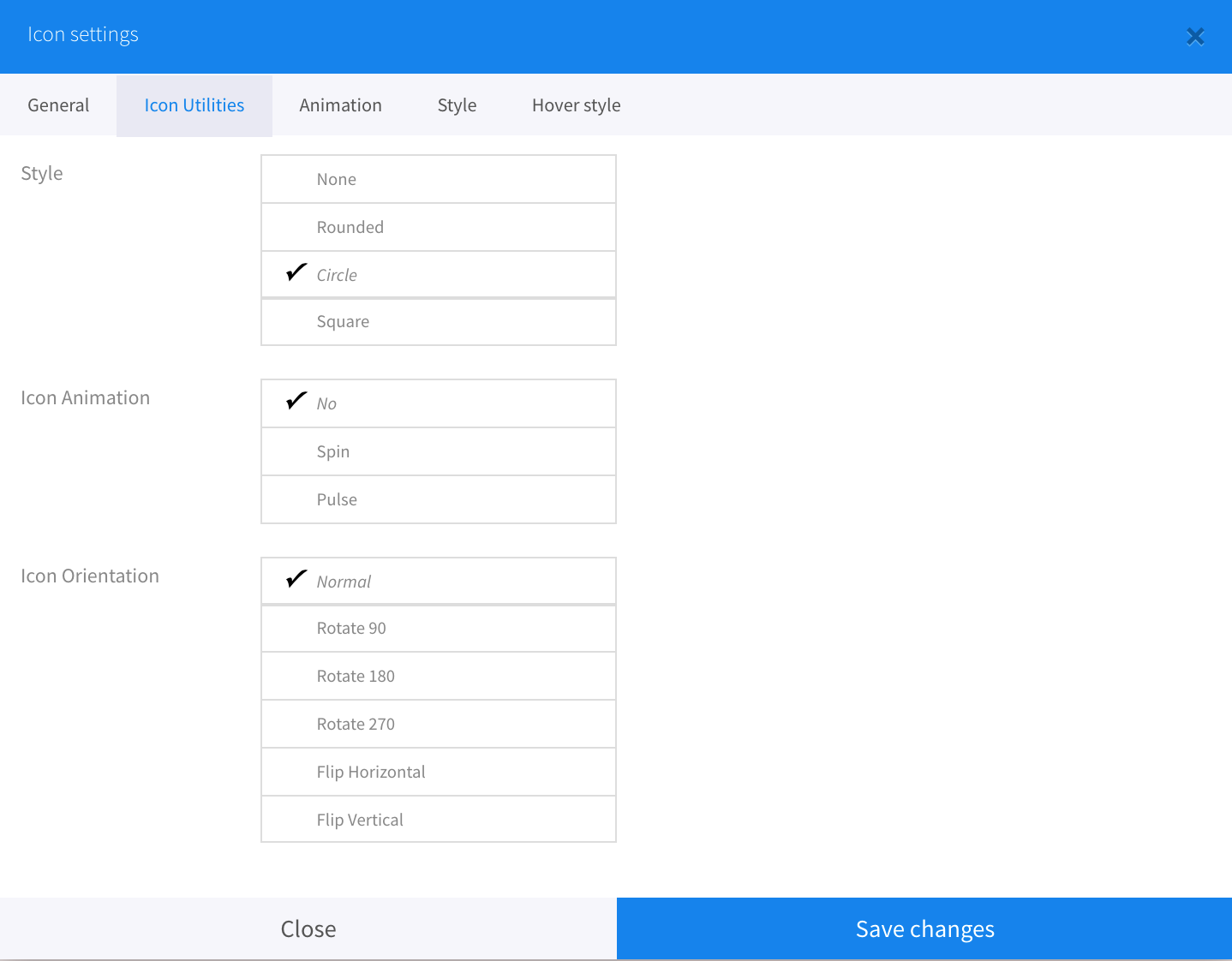Select Normal icon orientation
Screen dimensions: 1232x961
[x=439, y=582]
